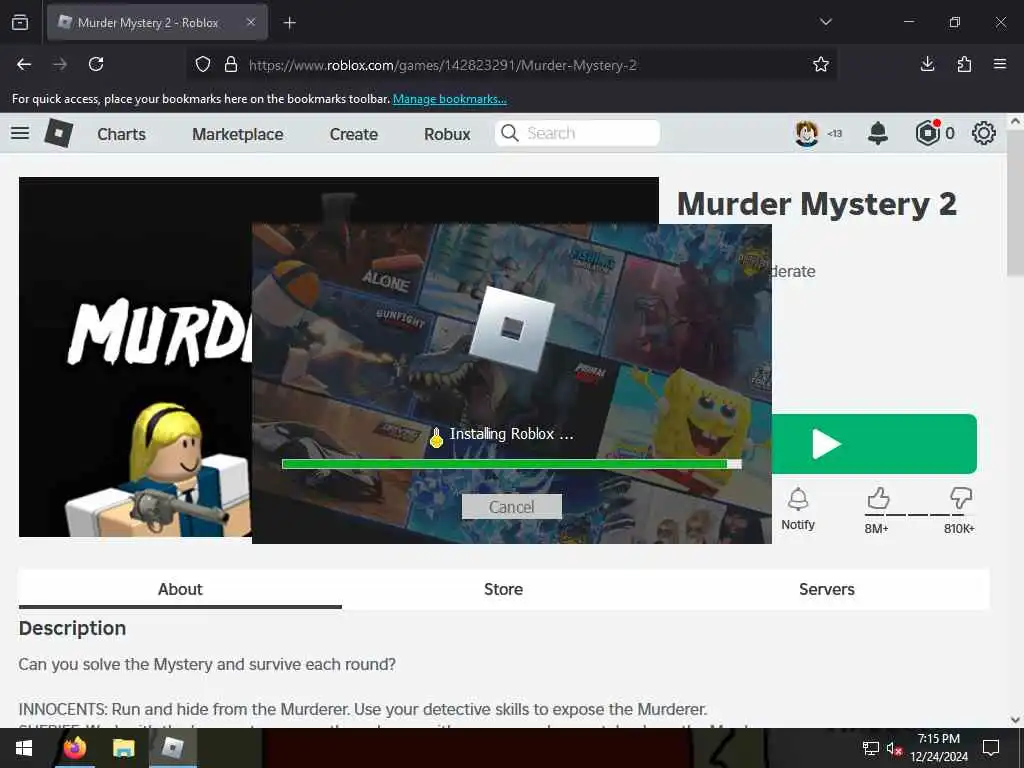Open the Windows action center icon
The width and height of the screenshot is (1024, 768).
point(991,748)
